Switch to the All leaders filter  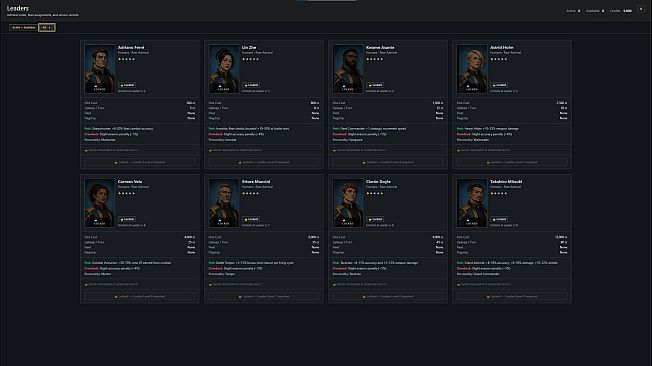(47, 27)
